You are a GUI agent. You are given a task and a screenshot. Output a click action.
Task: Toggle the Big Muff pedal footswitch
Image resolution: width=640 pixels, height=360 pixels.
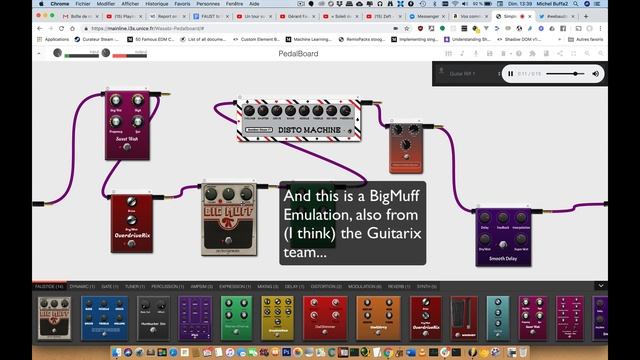coord(228,240)
